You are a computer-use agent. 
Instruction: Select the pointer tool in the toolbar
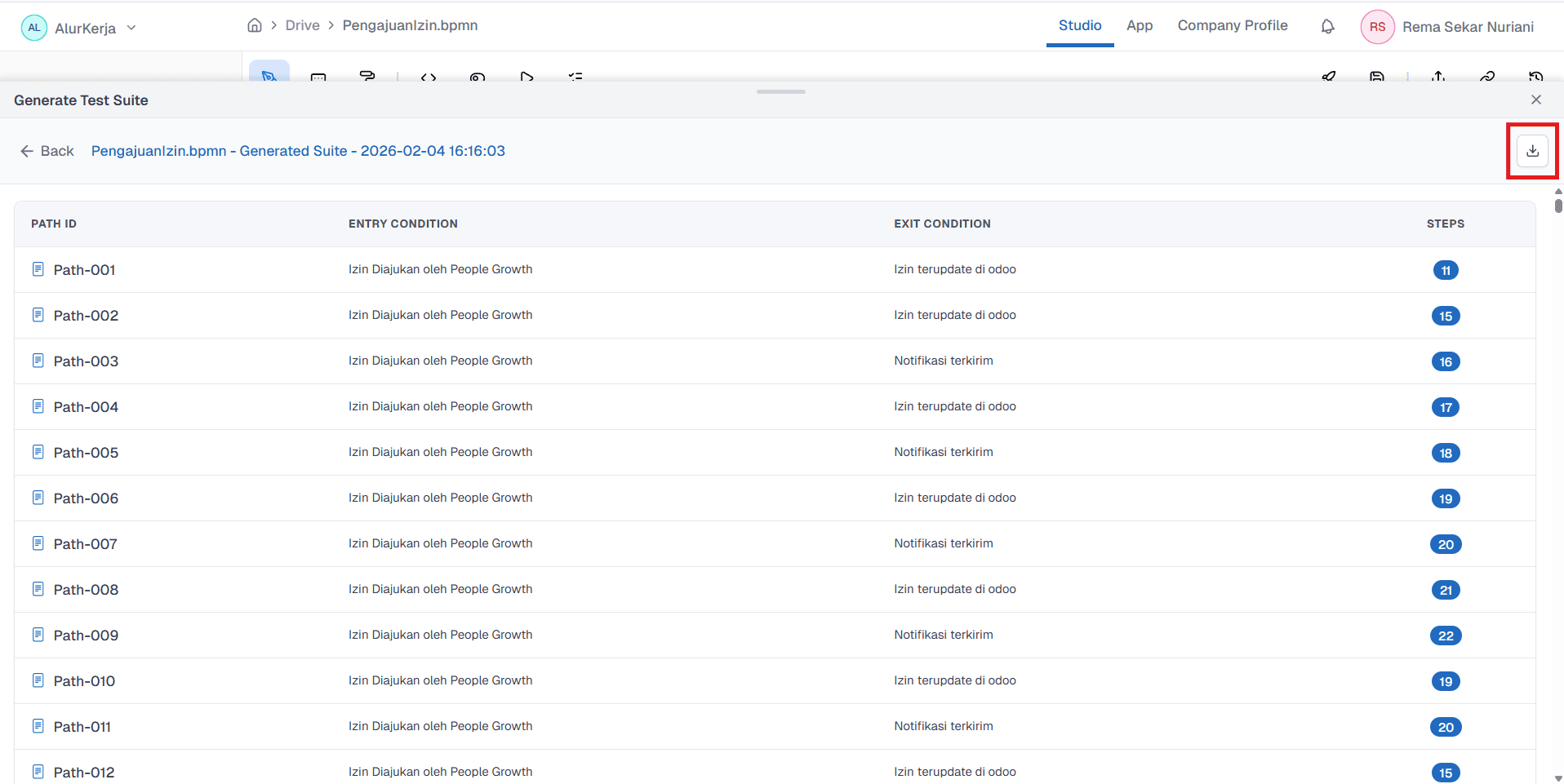269,78
